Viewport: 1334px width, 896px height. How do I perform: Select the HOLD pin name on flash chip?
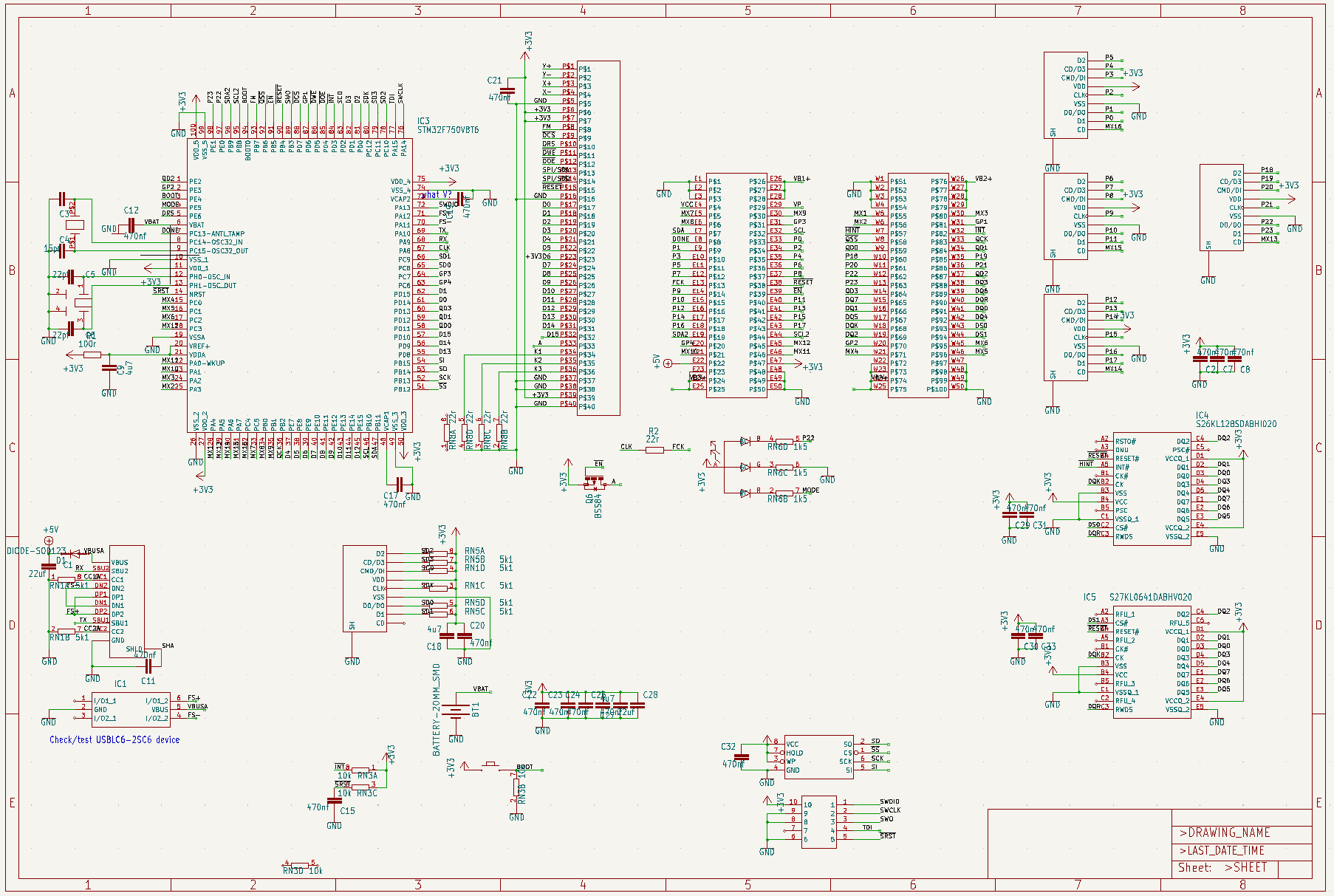coord(794,753)
